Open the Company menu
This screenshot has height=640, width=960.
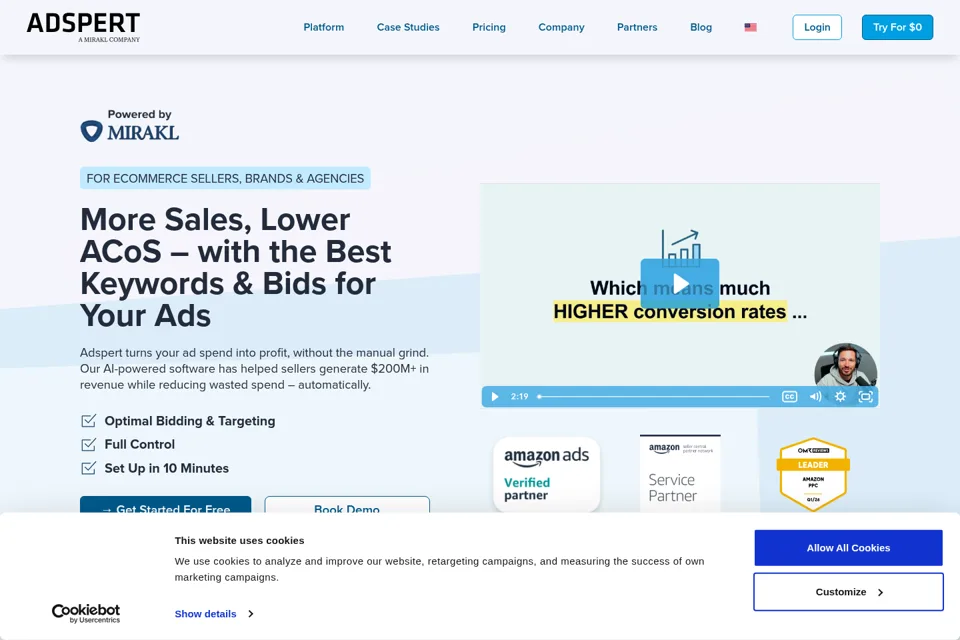[x=561, y=27]
